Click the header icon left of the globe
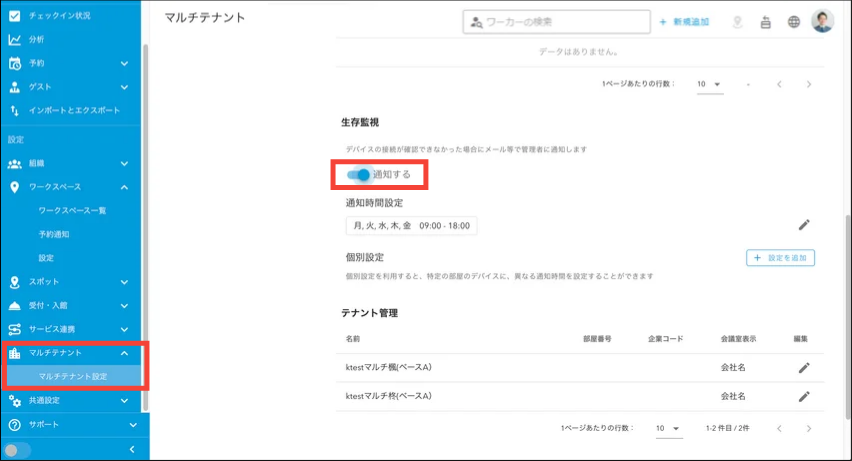852x461 pixels. [x=766, y=21]
